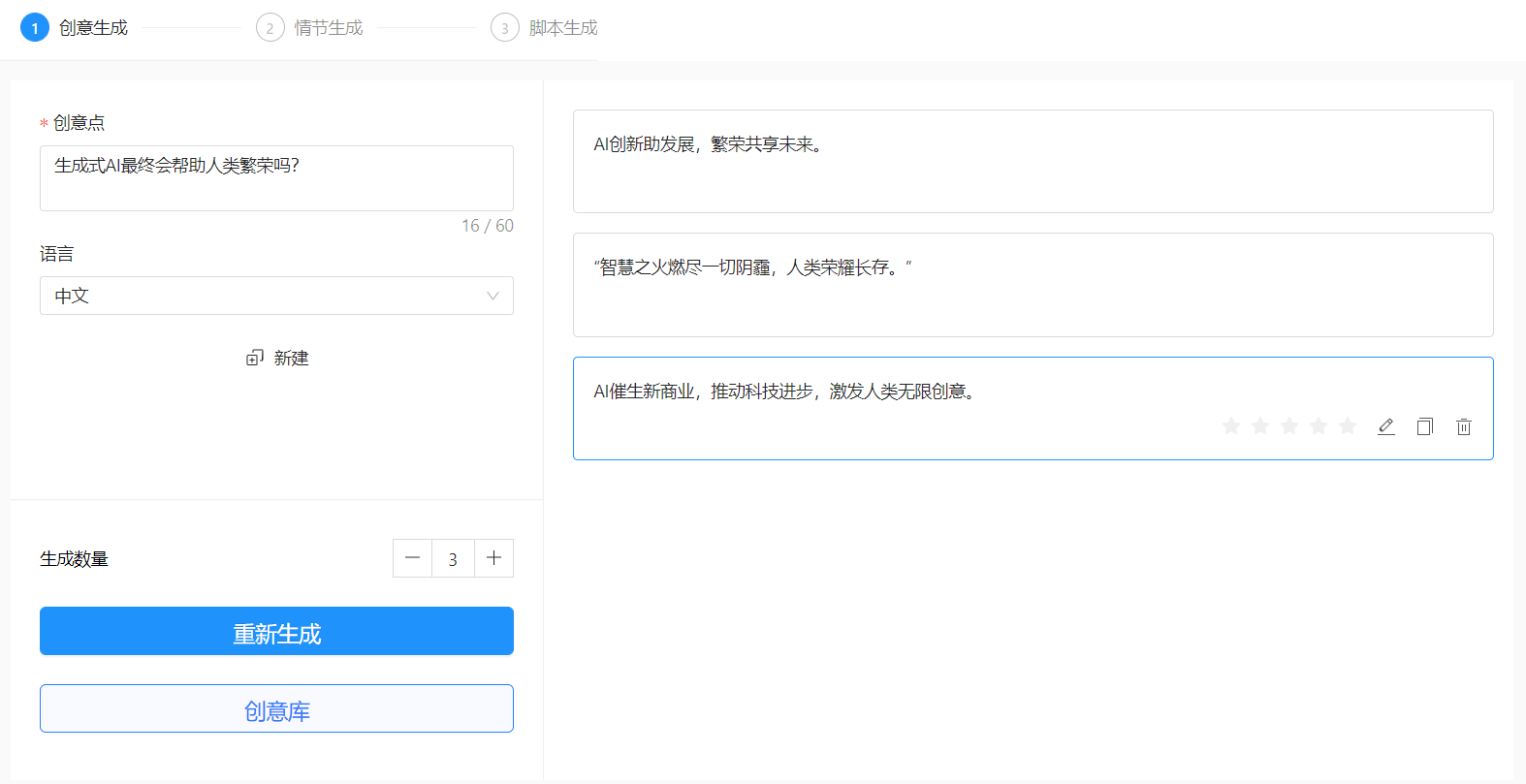Go to step 1 创意生成
Image resolution: width=1526 pixels, height=784 pixels.
[75, 27]
